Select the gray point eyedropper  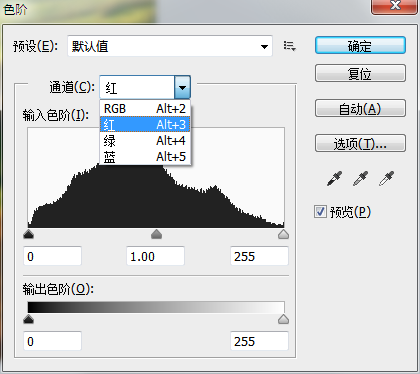360,179
